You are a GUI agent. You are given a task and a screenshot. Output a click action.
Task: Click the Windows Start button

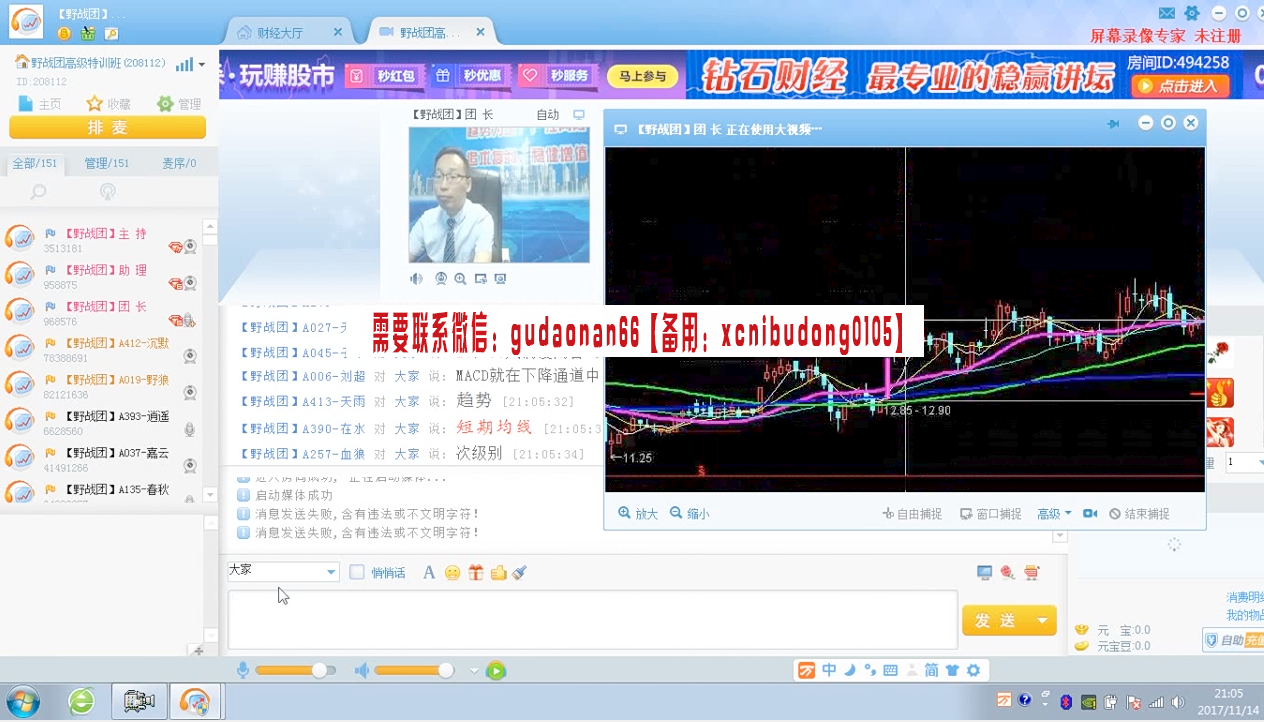[x=23, y=701]
